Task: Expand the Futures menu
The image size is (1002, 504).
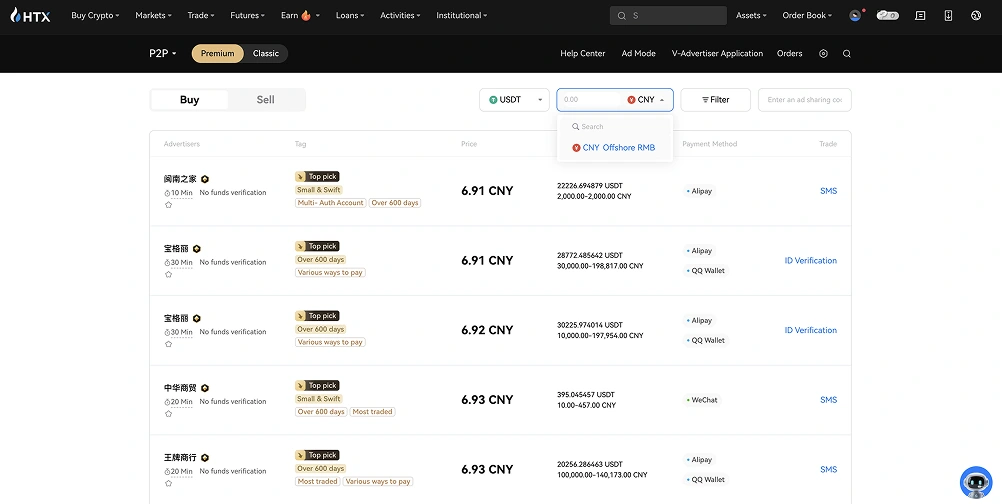Action: (x=248, y=15)
